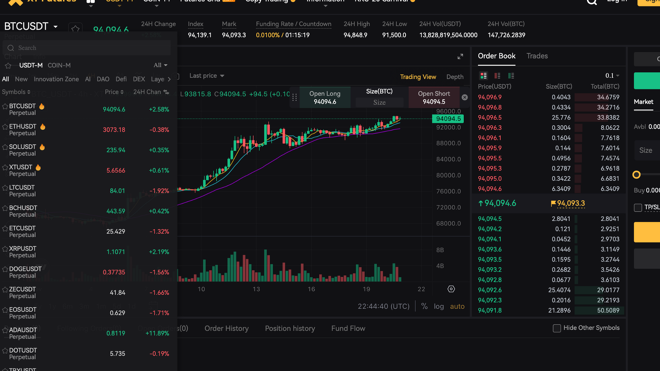This screenshot has width=660, height=371.
Task: Click the Index price label
Action: point(195,24)
